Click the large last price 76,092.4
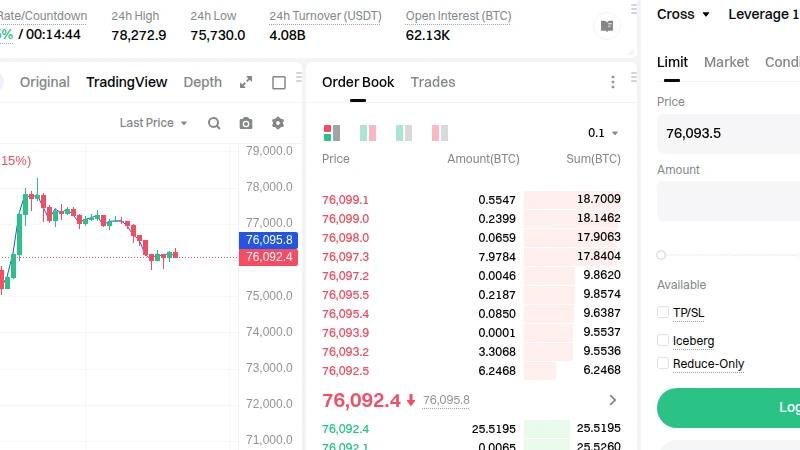 (361, 400)
